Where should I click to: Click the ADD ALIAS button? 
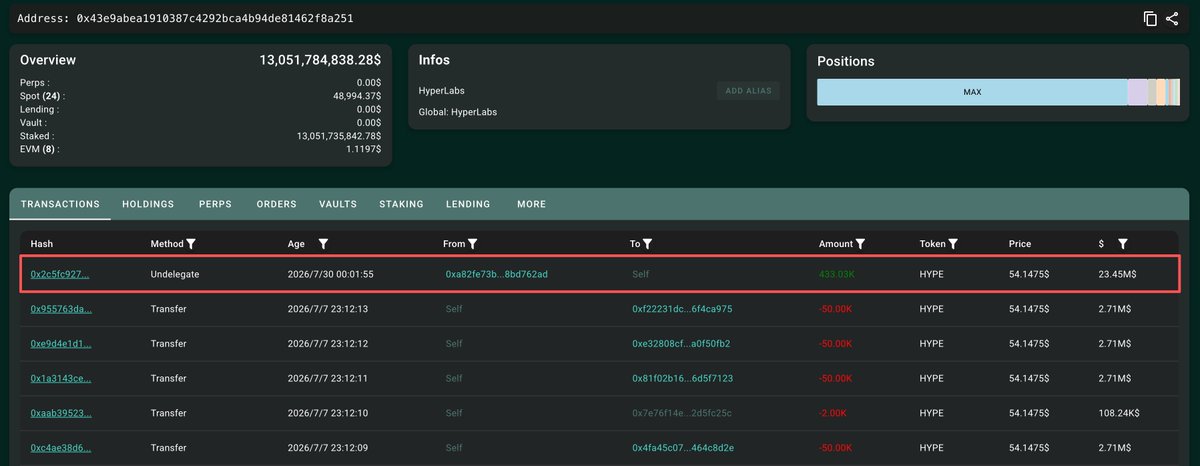coord(748,91)
